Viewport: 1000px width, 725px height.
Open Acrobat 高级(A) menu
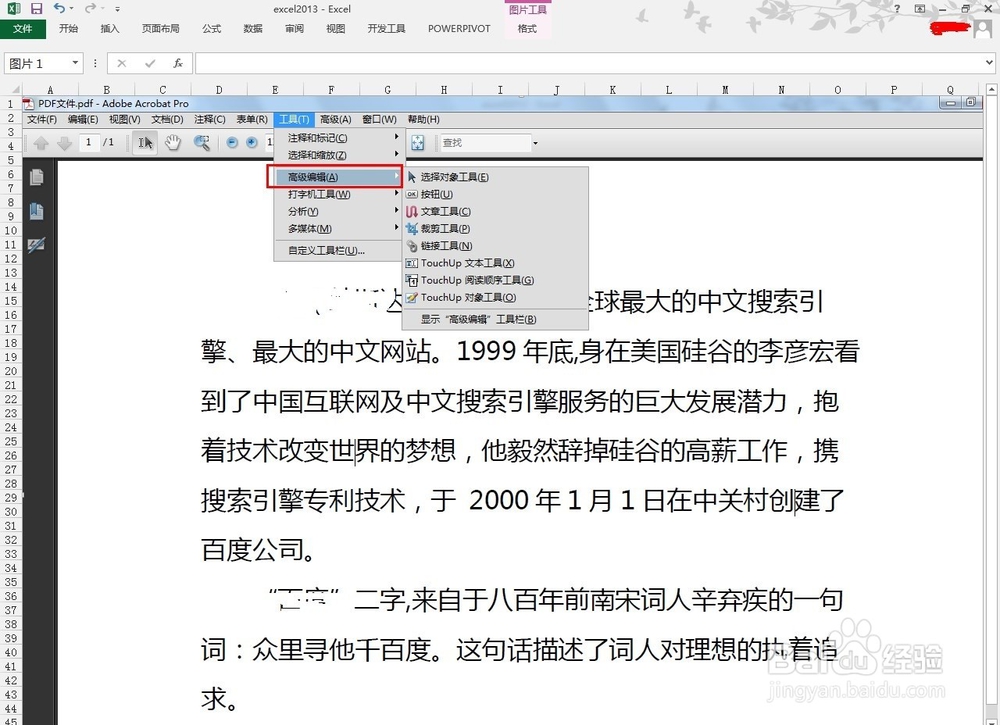(x=335, y=119)
